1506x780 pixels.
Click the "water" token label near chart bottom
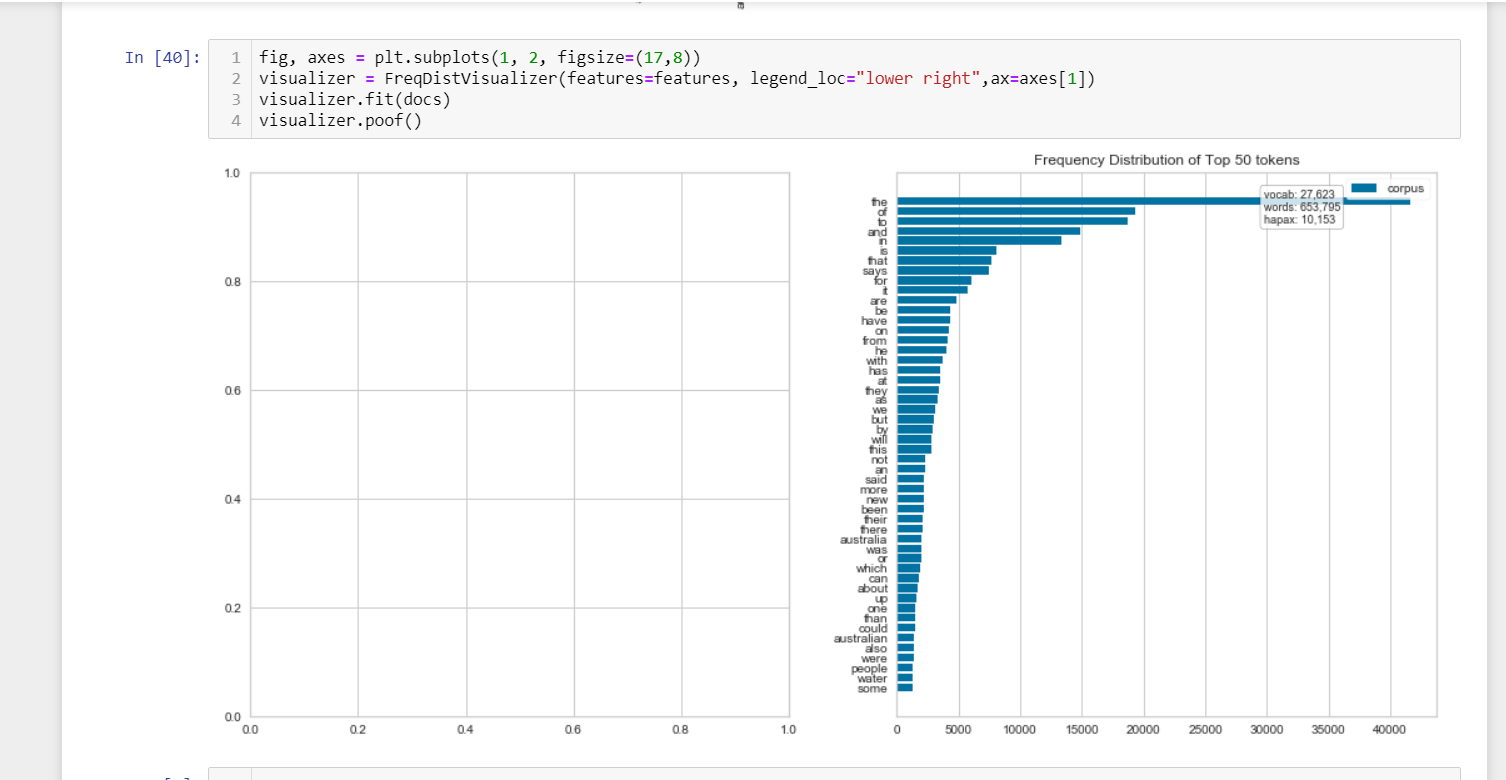pyautogui.click(x=872, y=678)
